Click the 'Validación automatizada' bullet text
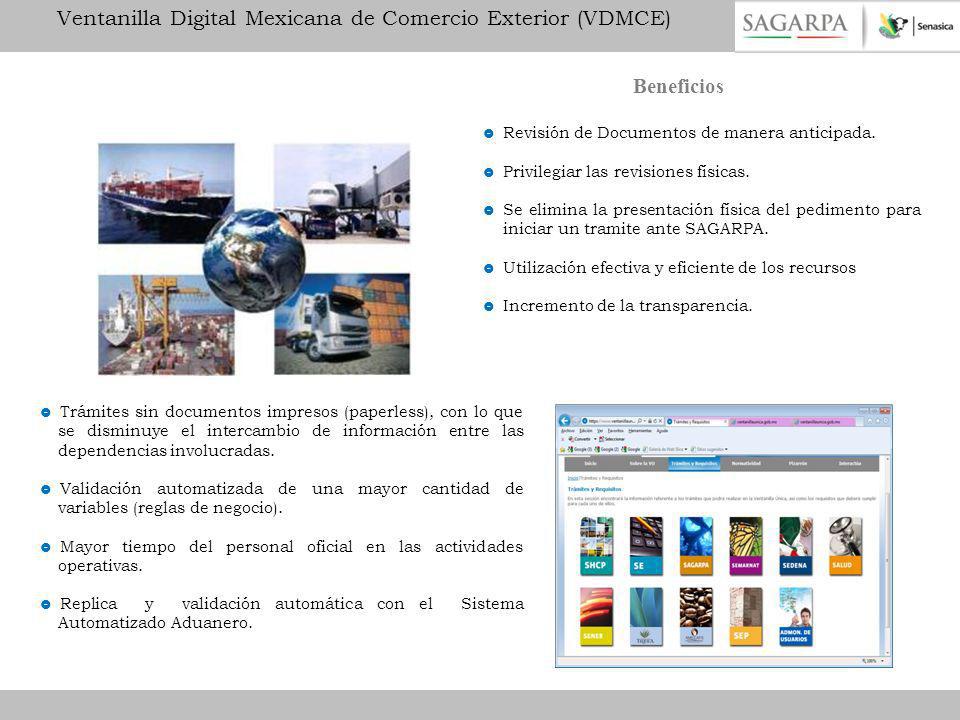960x720 pixels. [x=291, y=498]
